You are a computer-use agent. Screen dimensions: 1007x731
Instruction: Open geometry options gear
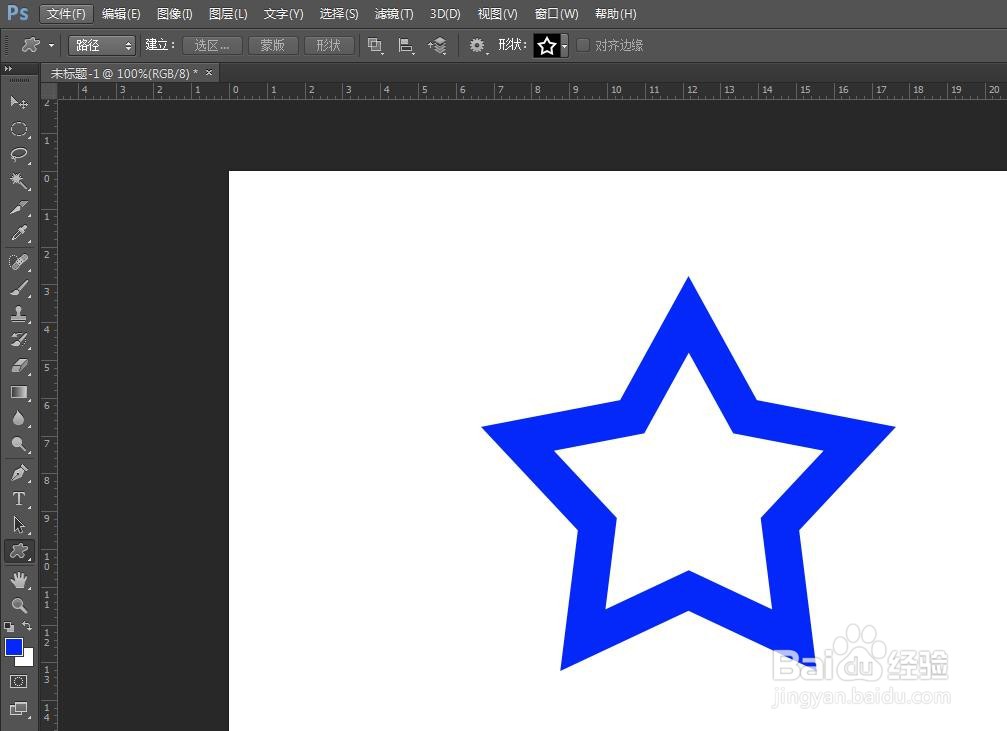[477, 45]
